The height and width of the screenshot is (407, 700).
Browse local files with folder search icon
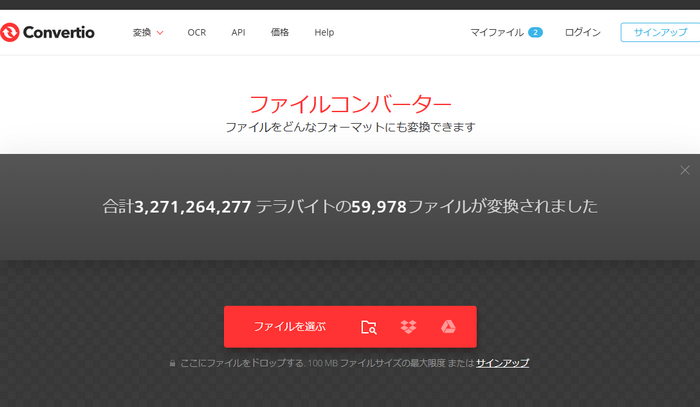point(369,327)
